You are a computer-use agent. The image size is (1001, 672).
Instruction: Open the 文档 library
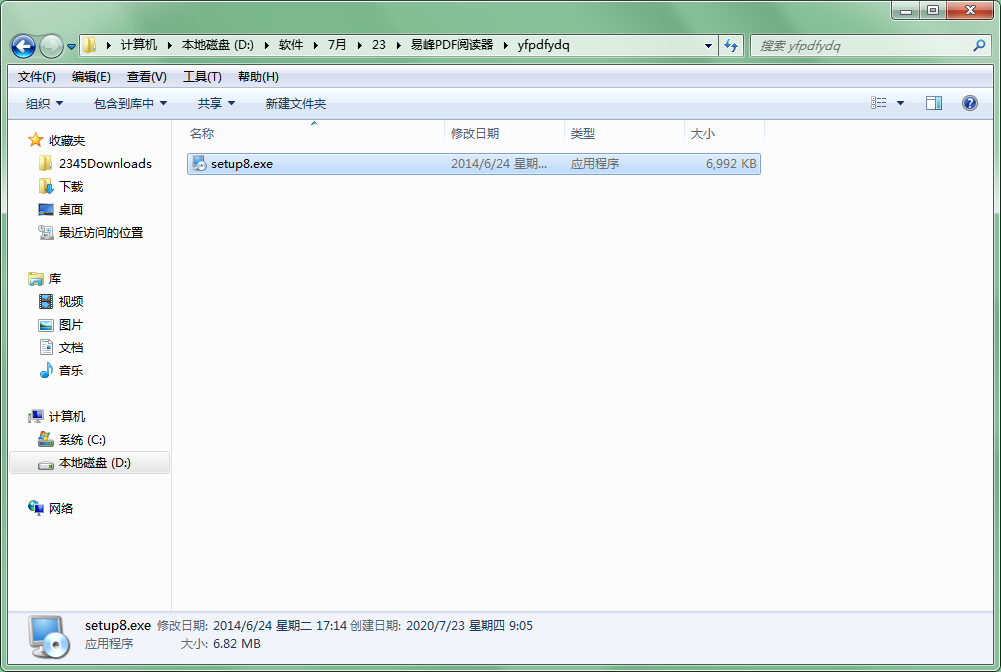[x=71, y=347]
